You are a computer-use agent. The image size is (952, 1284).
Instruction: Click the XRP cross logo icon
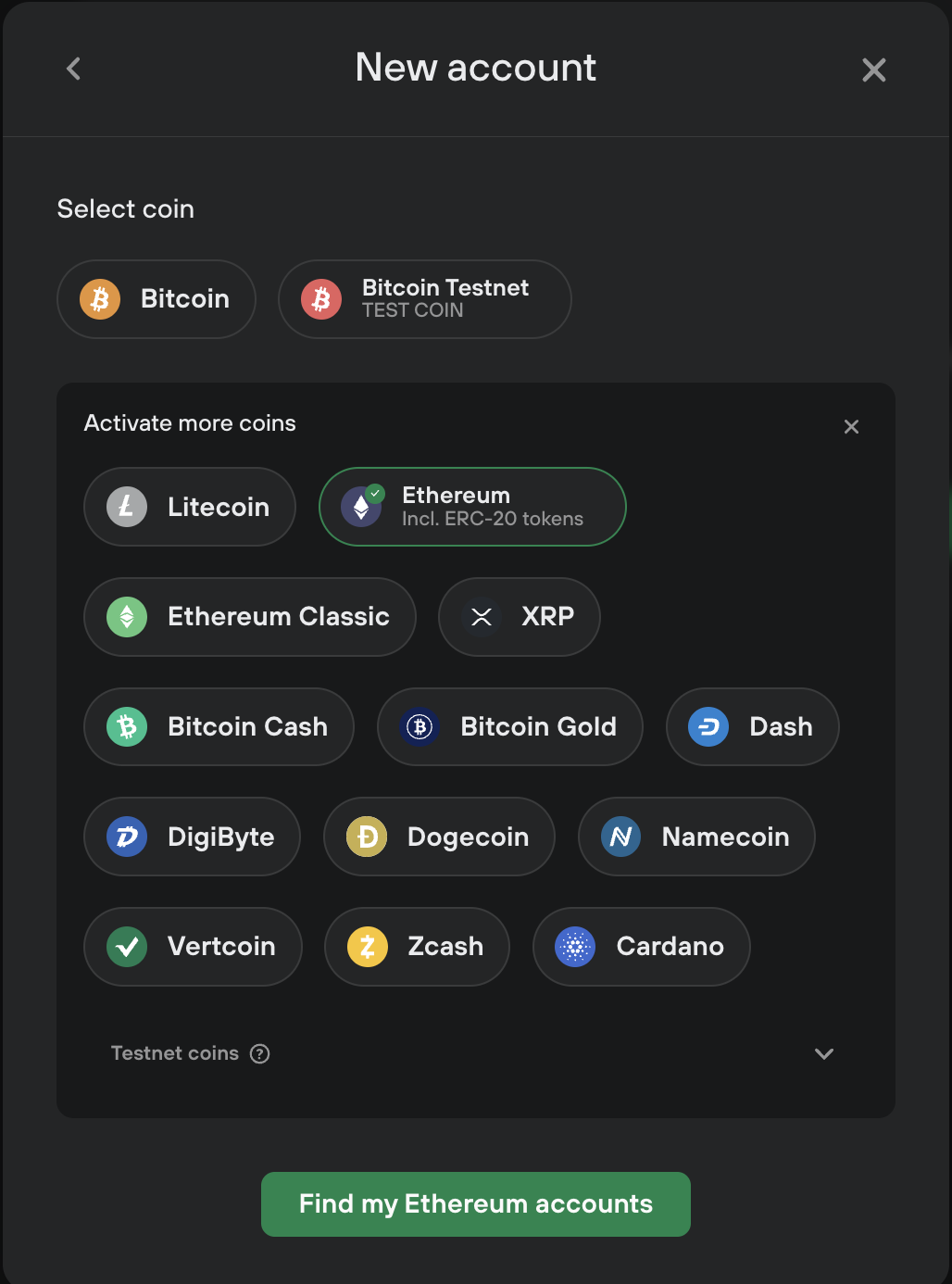point(482,617)
